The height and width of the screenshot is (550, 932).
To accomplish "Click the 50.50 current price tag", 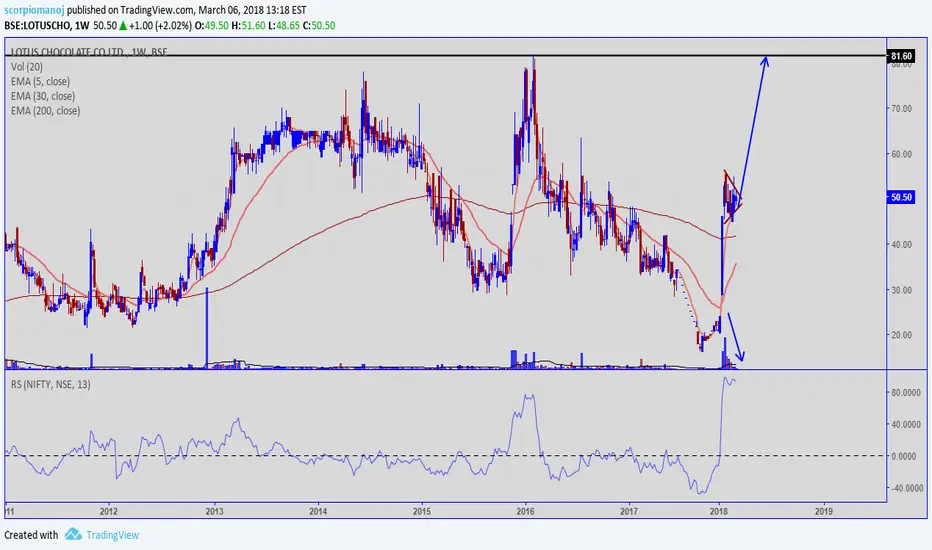I will tap(900, 197).
